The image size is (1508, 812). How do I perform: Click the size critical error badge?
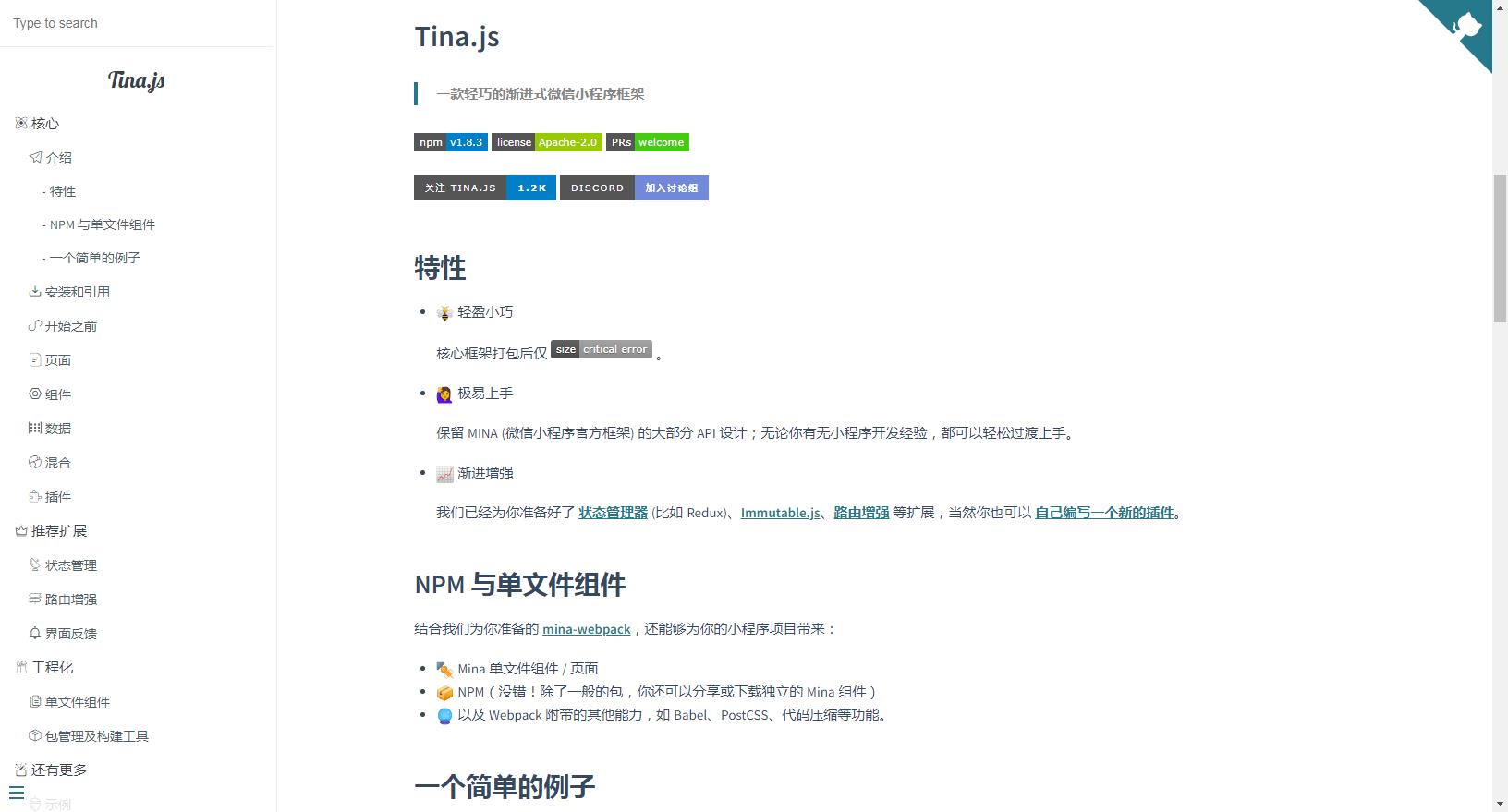[602, 349]
